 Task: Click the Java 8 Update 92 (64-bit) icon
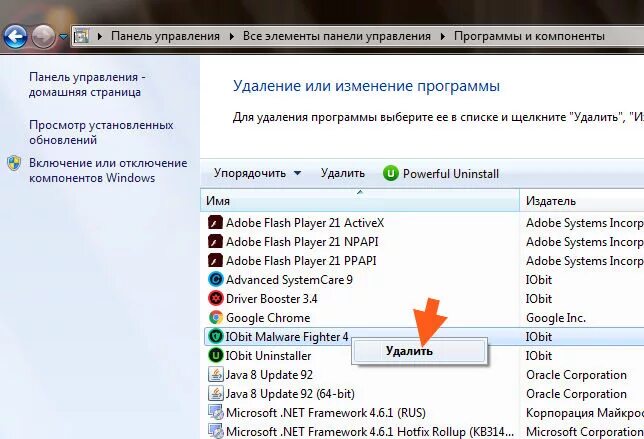[x=215, y=393]
